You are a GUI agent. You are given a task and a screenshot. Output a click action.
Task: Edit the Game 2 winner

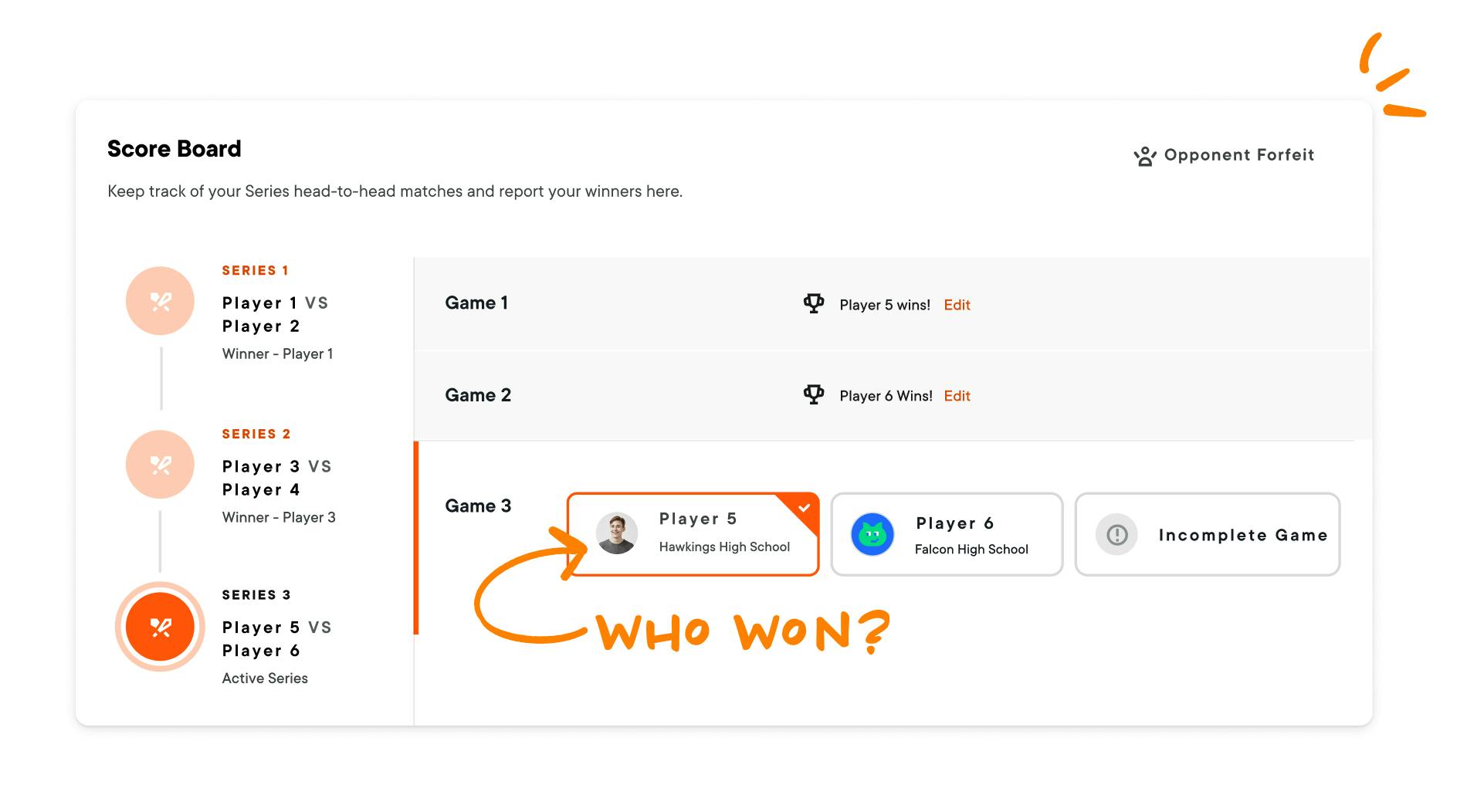[957, 396]
